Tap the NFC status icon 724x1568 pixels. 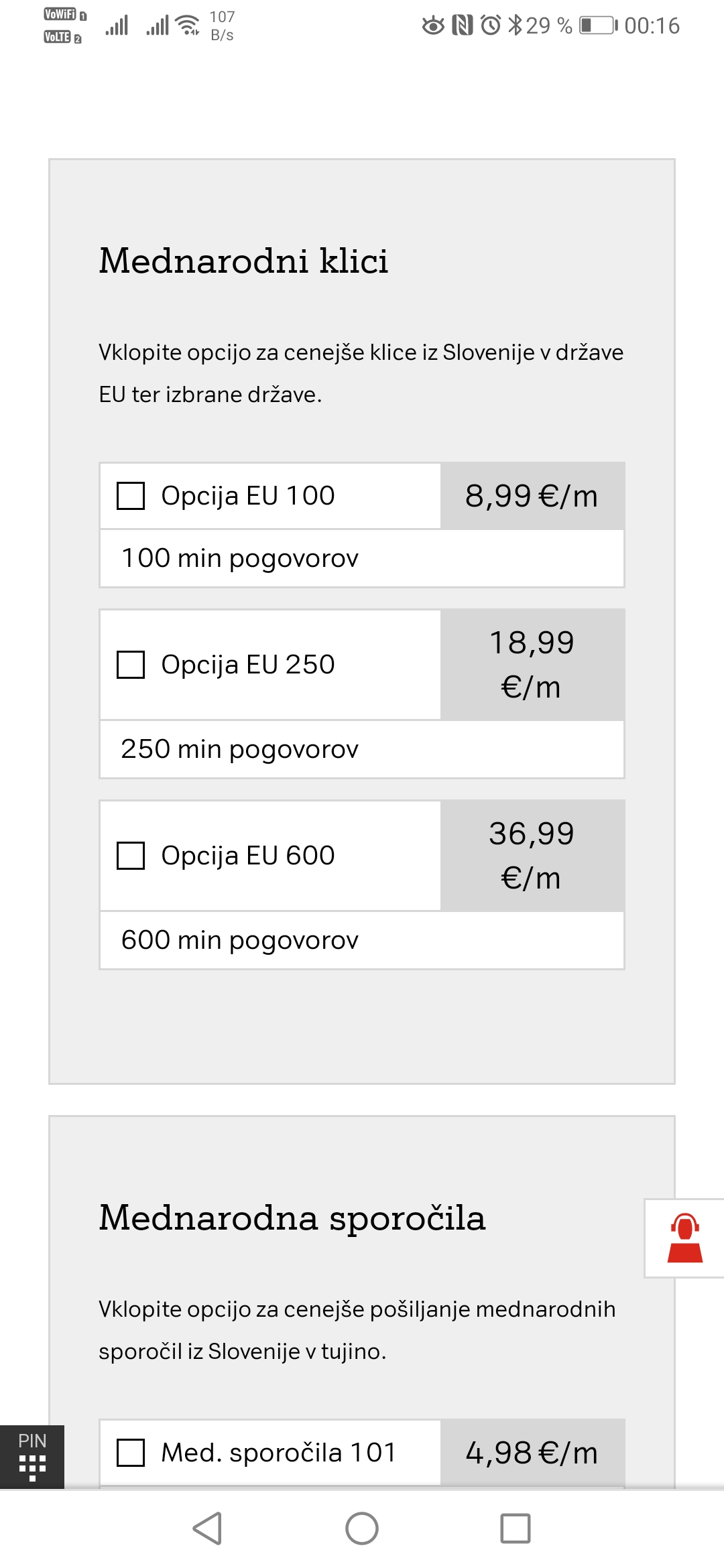click(x=463, y=25)
